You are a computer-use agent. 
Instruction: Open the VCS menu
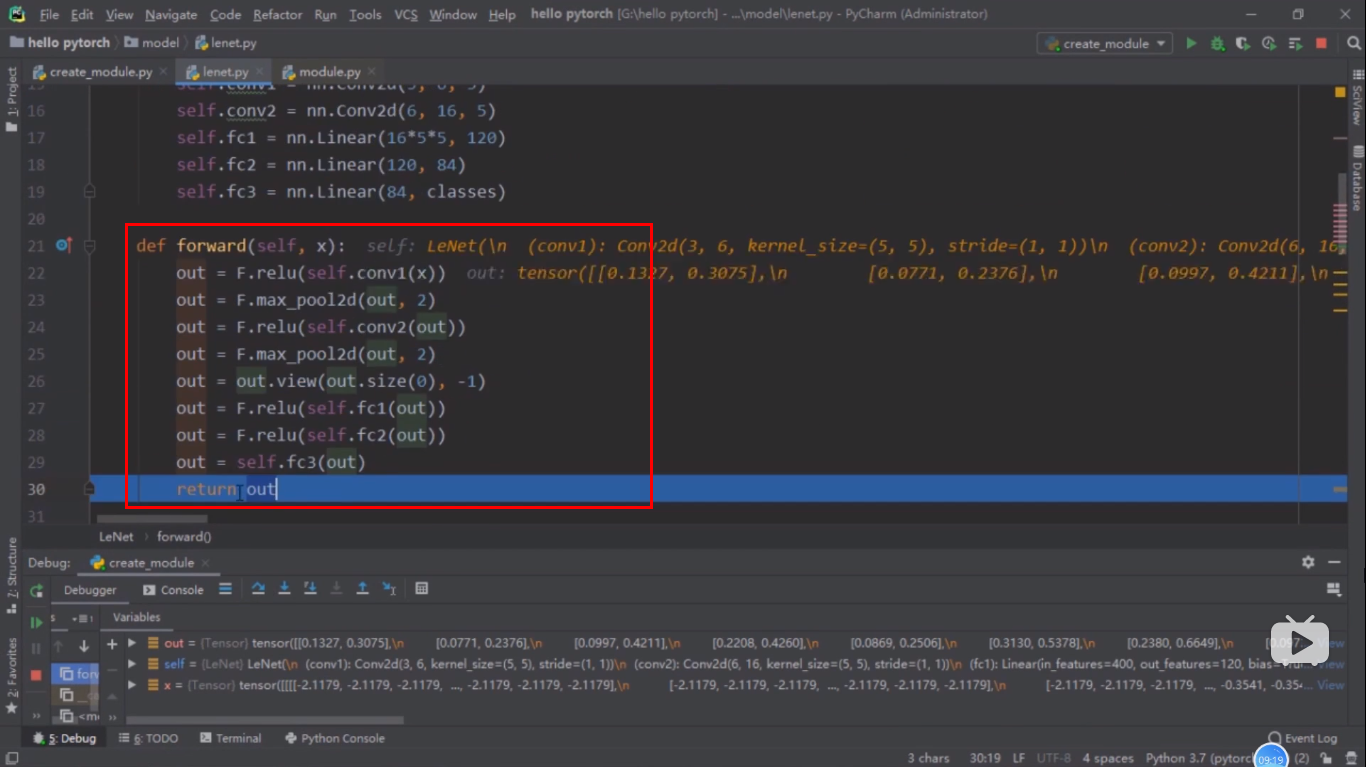(406, 15)
